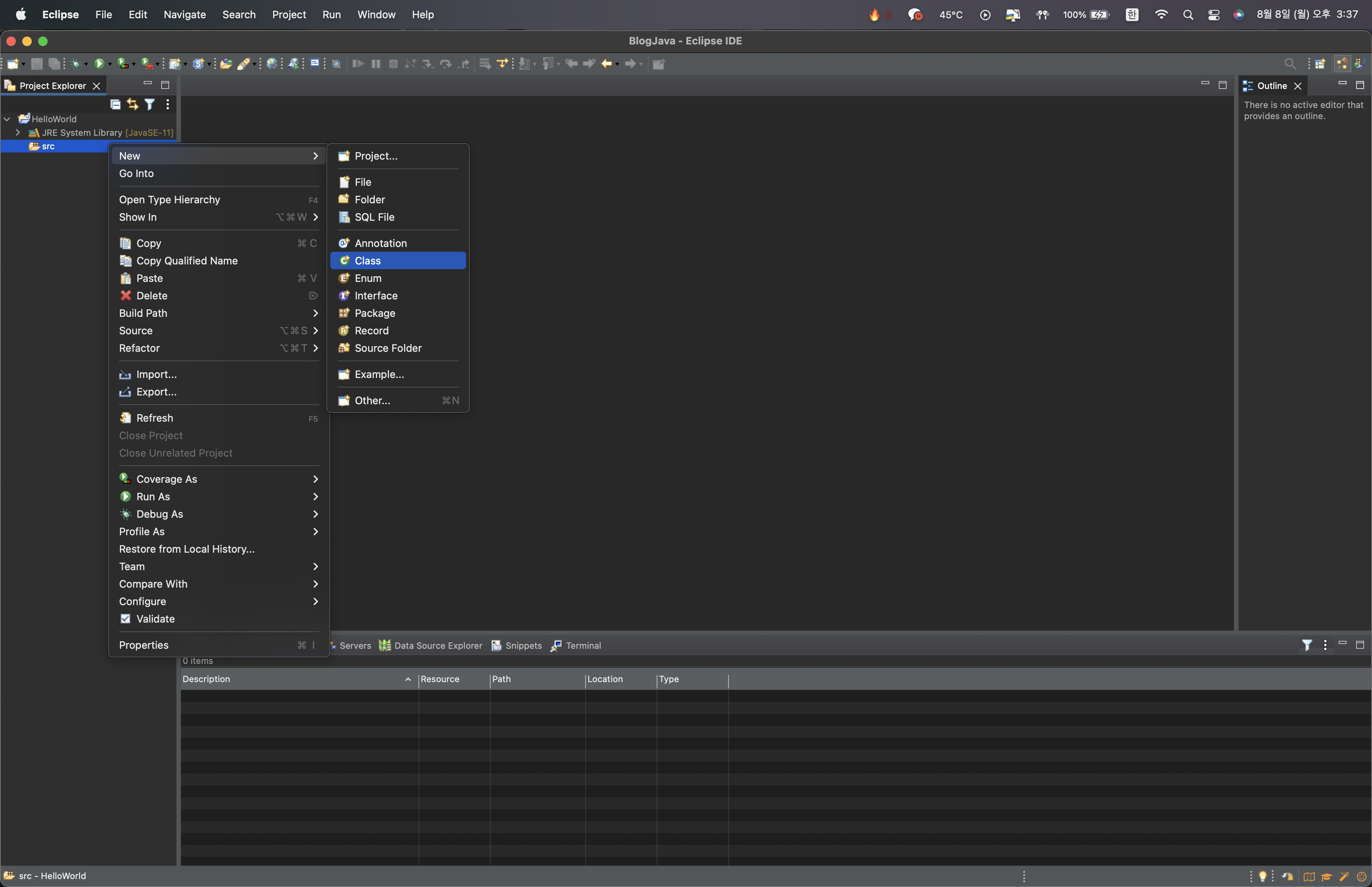
Task: Click the Debug bug icon in toolbar
Action: (x=75, y=64)
